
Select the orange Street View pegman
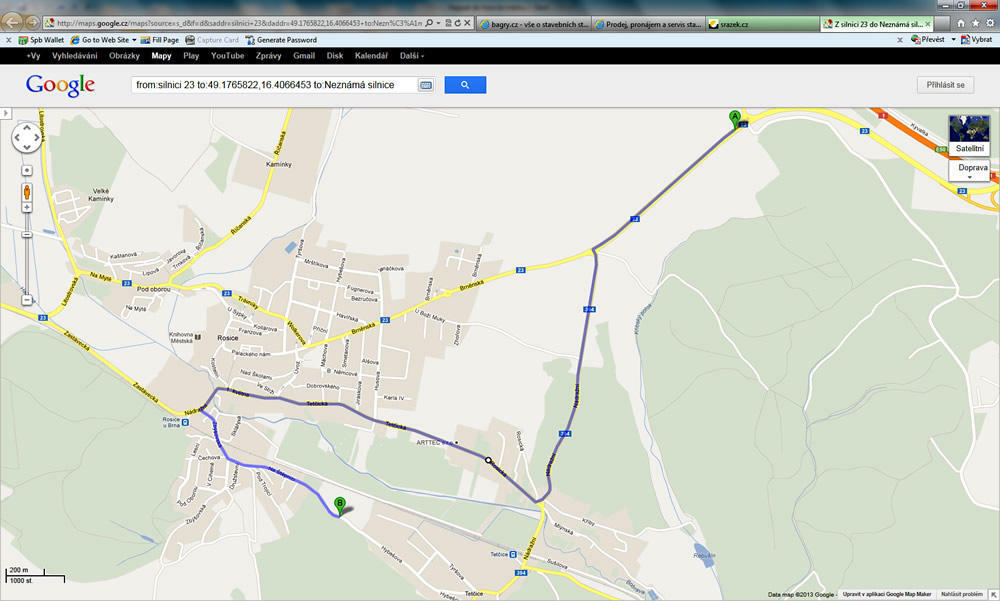(x=27, y=191)
